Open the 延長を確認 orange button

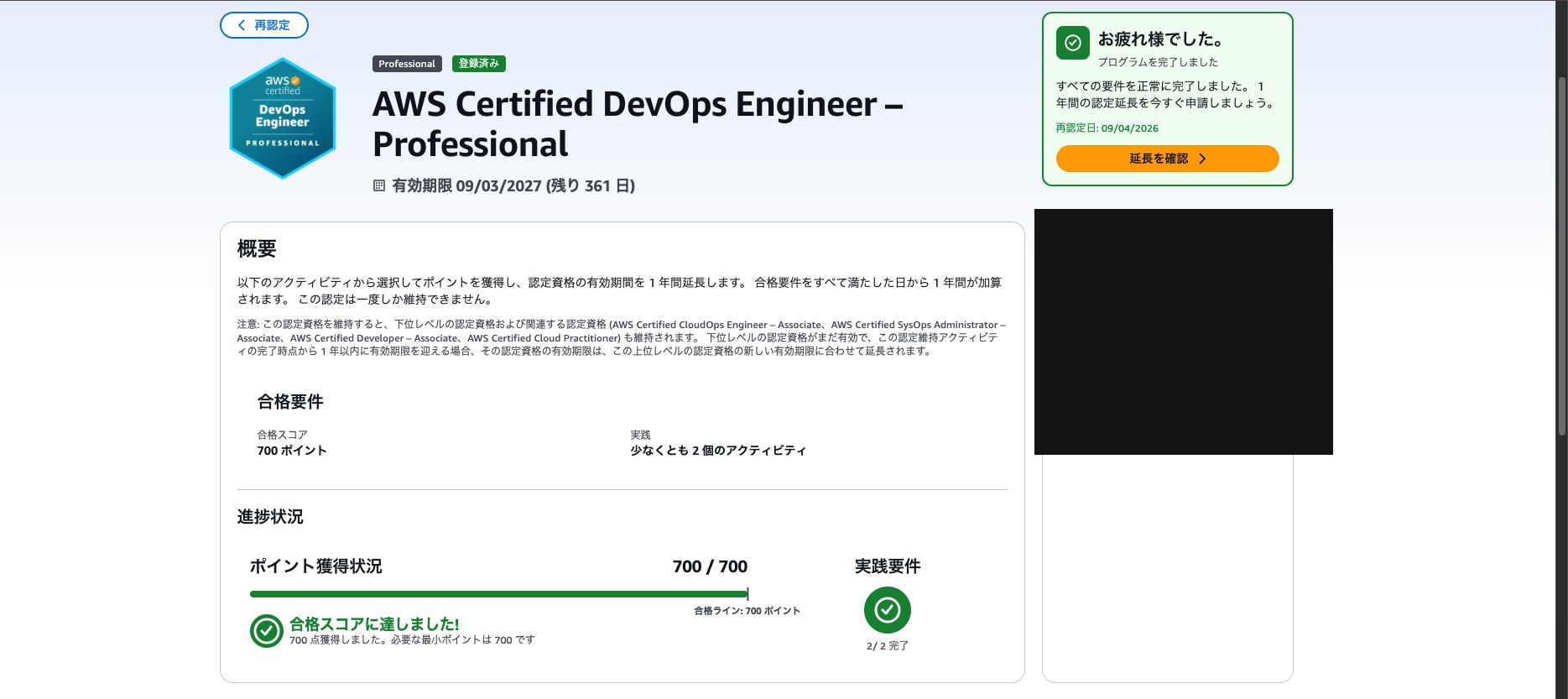click(1168, 159)
